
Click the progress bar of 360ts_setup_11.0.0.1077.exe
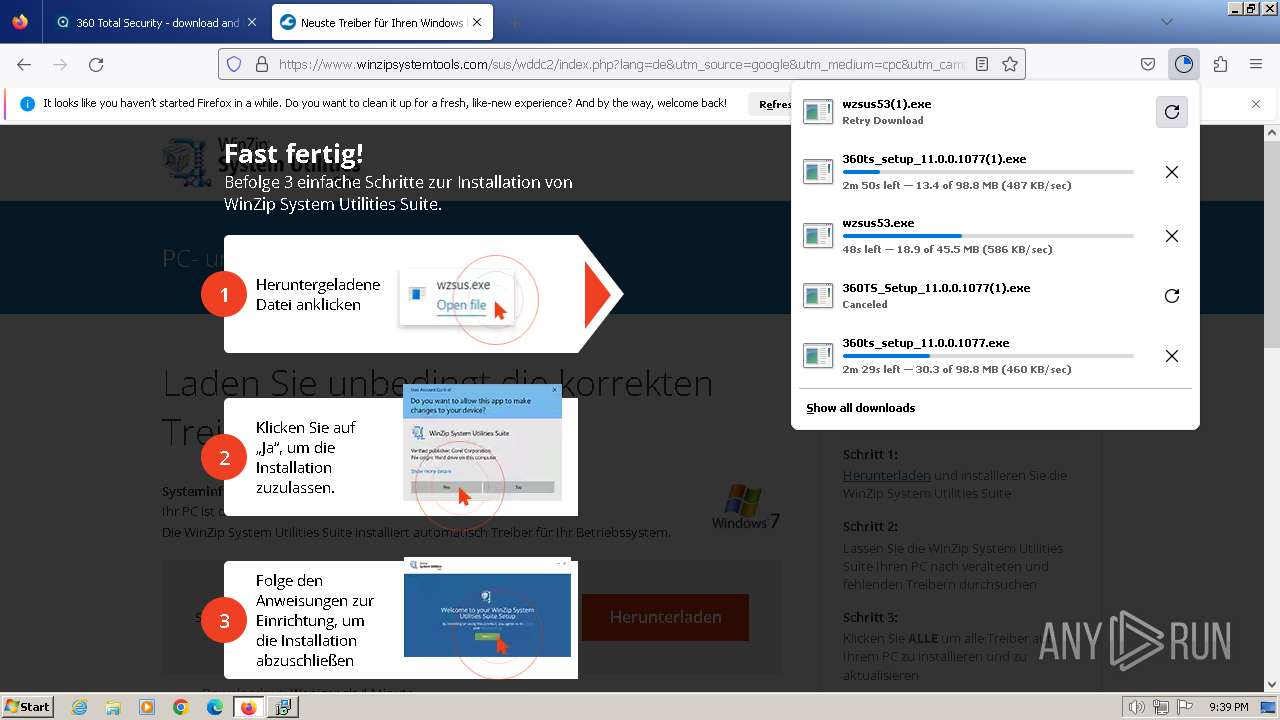[988, 356]
